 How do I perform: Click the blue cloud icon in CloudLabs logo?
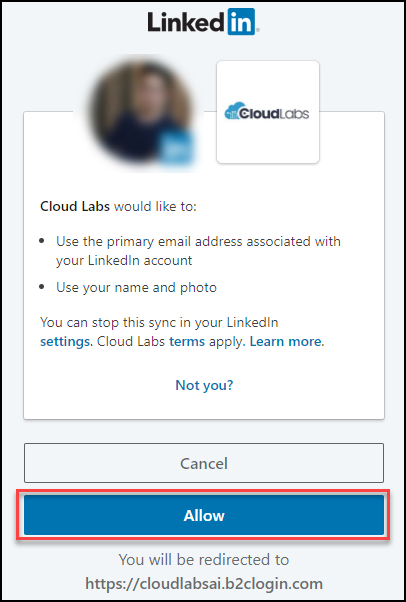click(234, 111)
